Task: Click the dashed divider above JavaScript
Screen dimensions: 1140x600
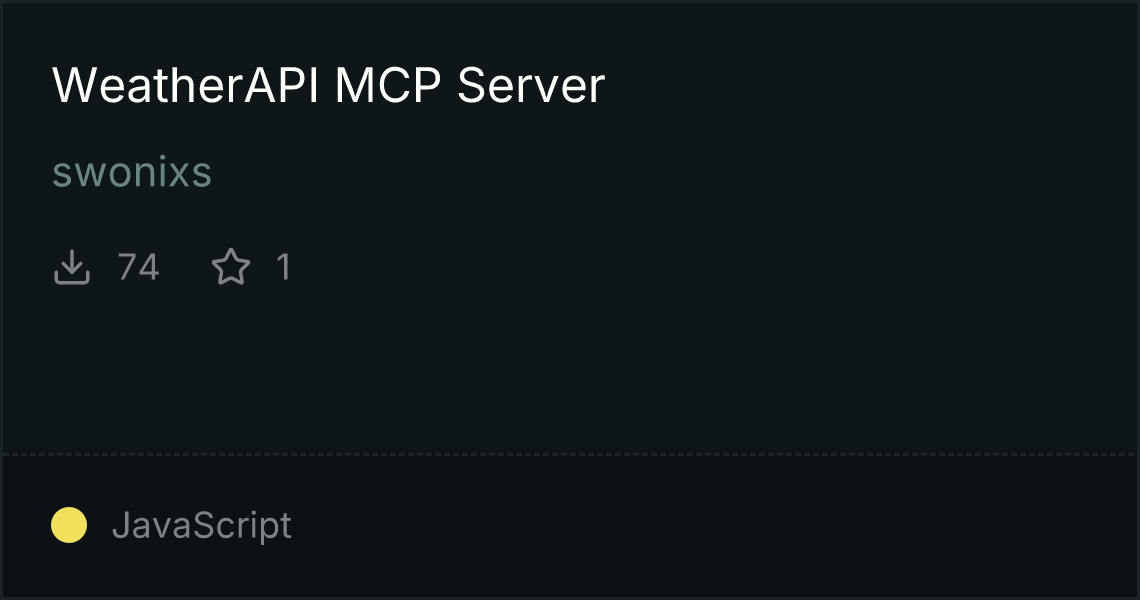Action: [570, 455]
